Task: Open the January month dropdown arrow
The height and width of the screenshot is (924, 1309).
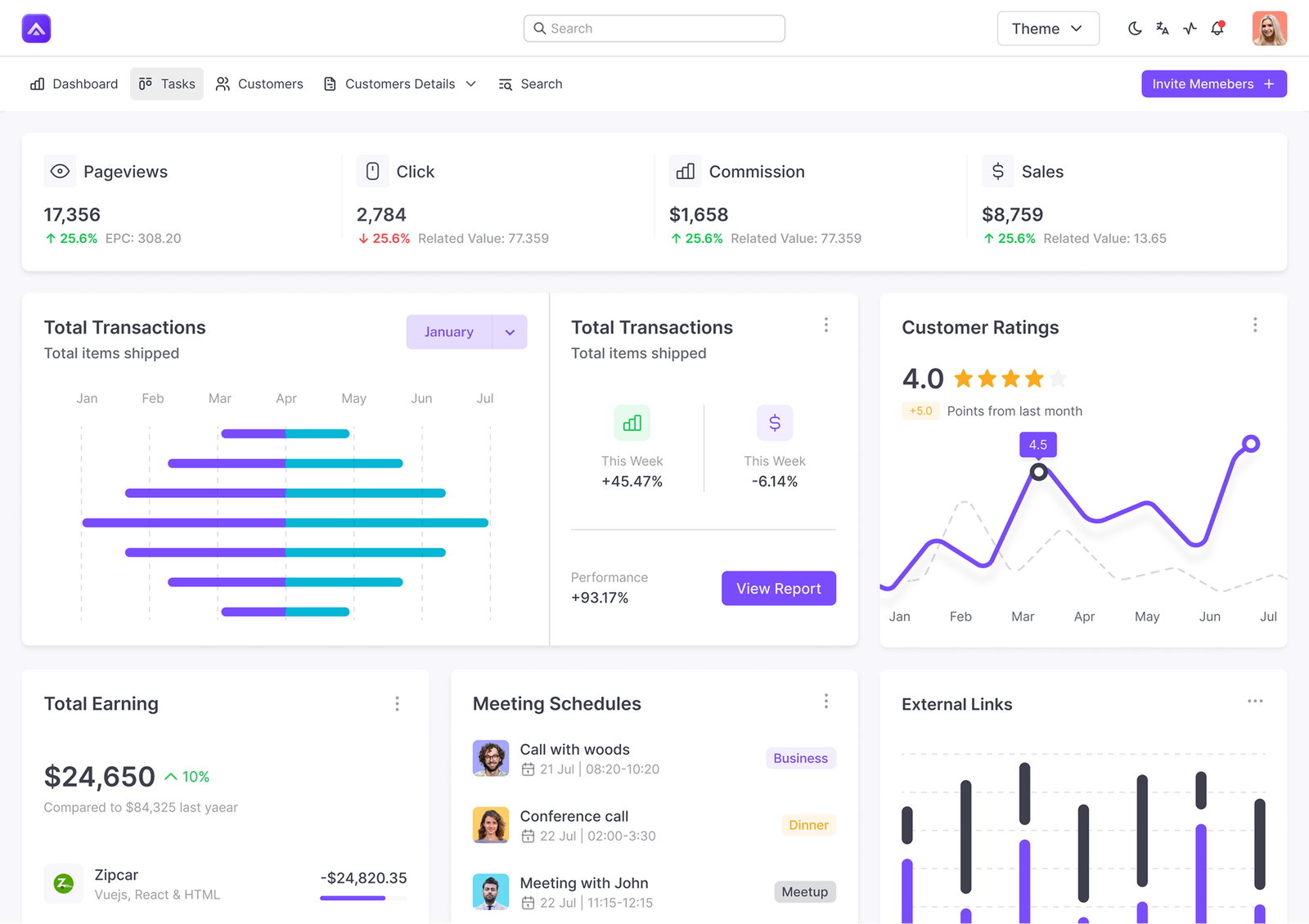Action: click(x=510, y=332)
